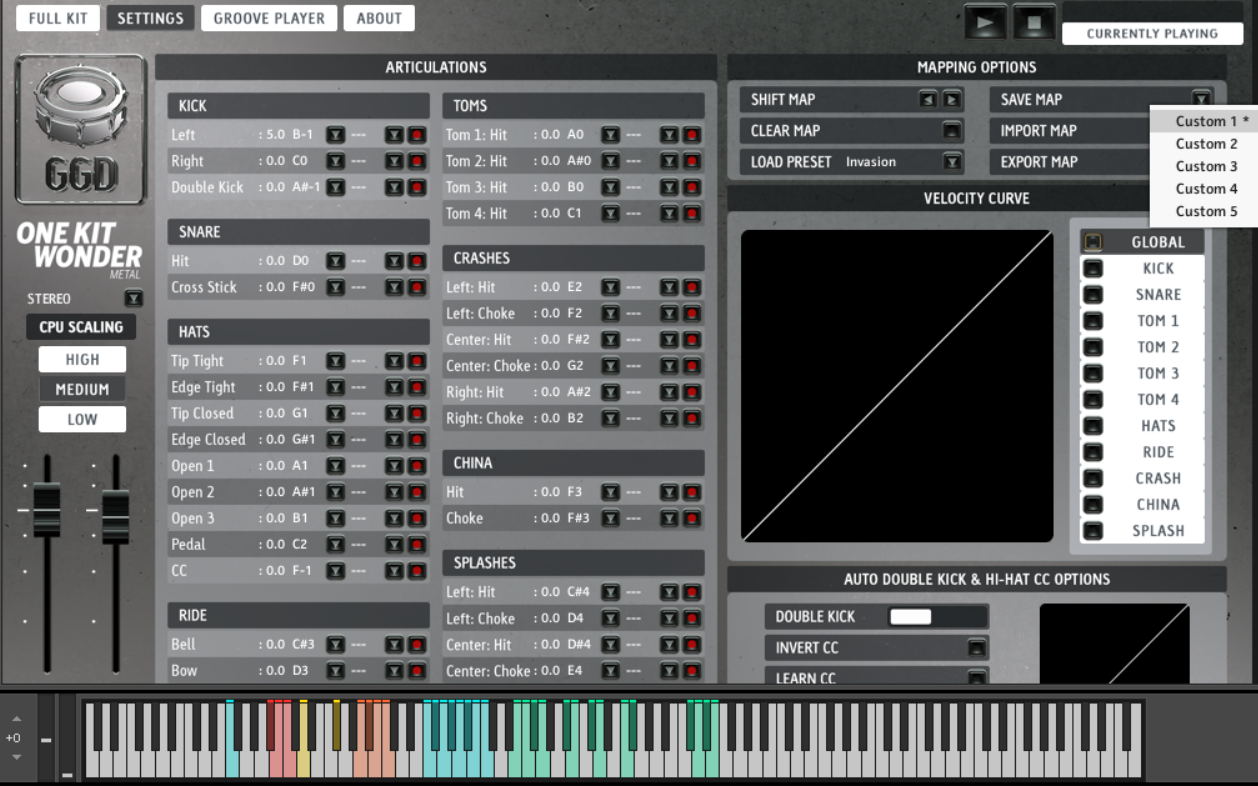Open the dropdown next to D3 in Ride Bow row

[x=335, y=670]
